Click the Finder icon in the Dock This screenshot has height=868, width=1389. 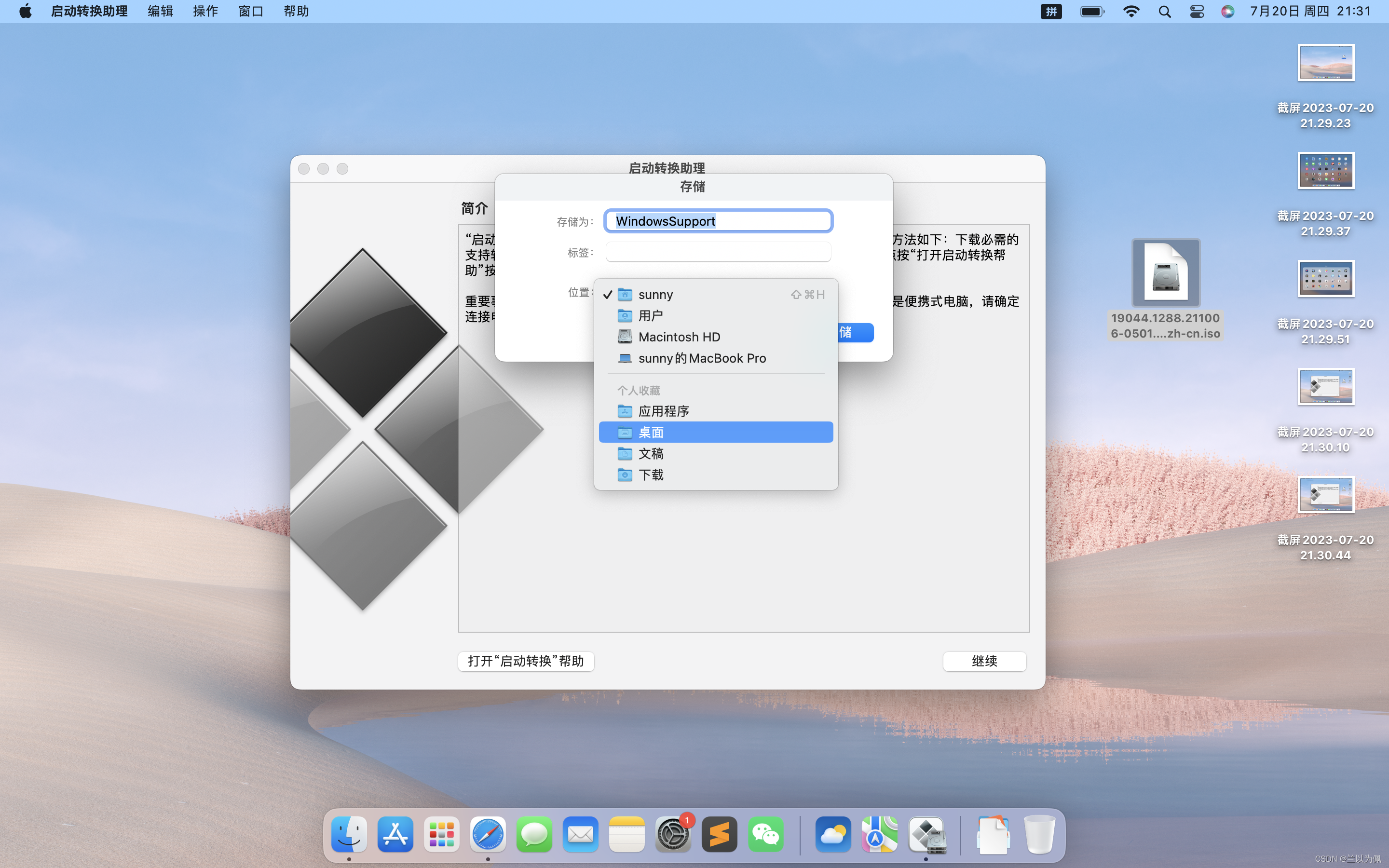tap(349, 834)
